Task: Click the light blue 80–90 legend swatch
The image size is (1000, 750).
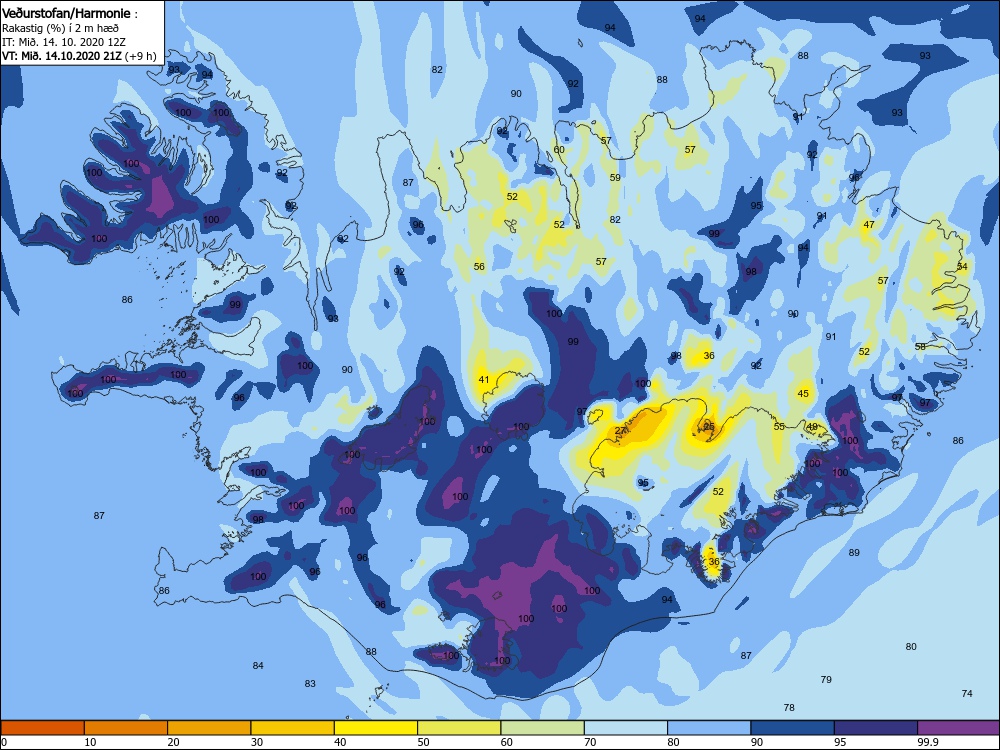Action: [709, 728]
